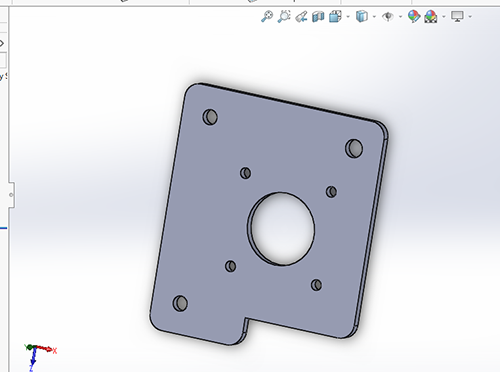Screen dimensions: 500x372
Task: Expand the Apply Scene dropdown arrow
Action: coord(444,16)
